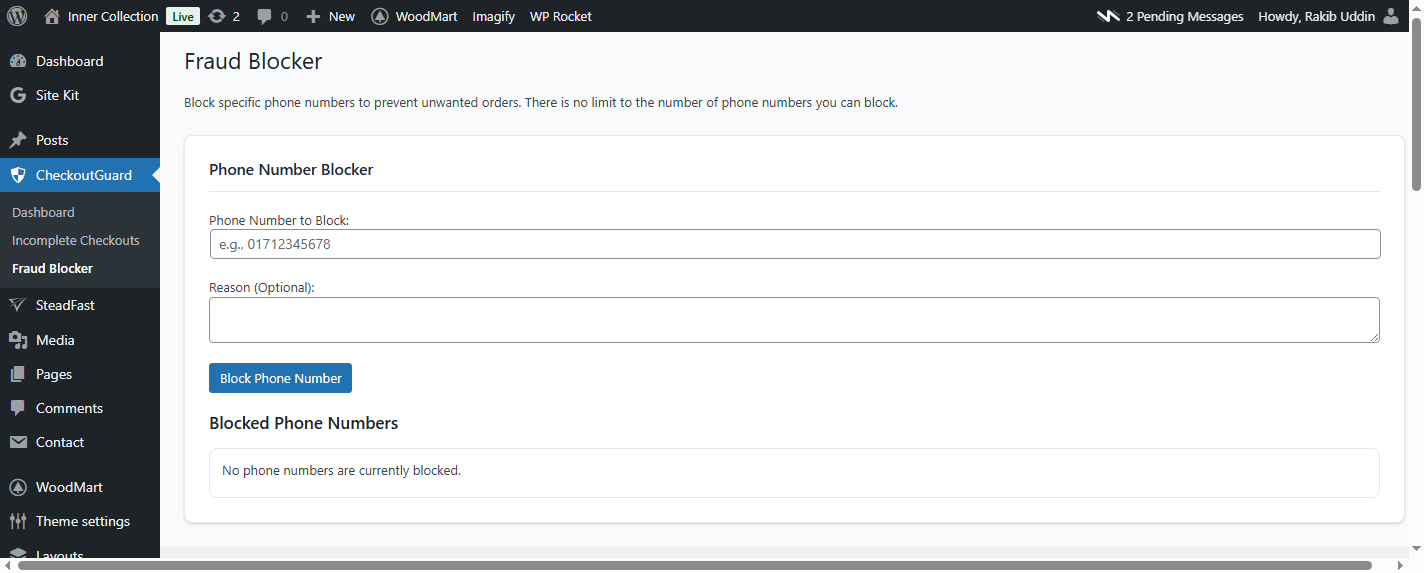Open Howdy, Rakib Uddin account menu
Viewport: 1424px width, 573px height.
coord(1316,16)
